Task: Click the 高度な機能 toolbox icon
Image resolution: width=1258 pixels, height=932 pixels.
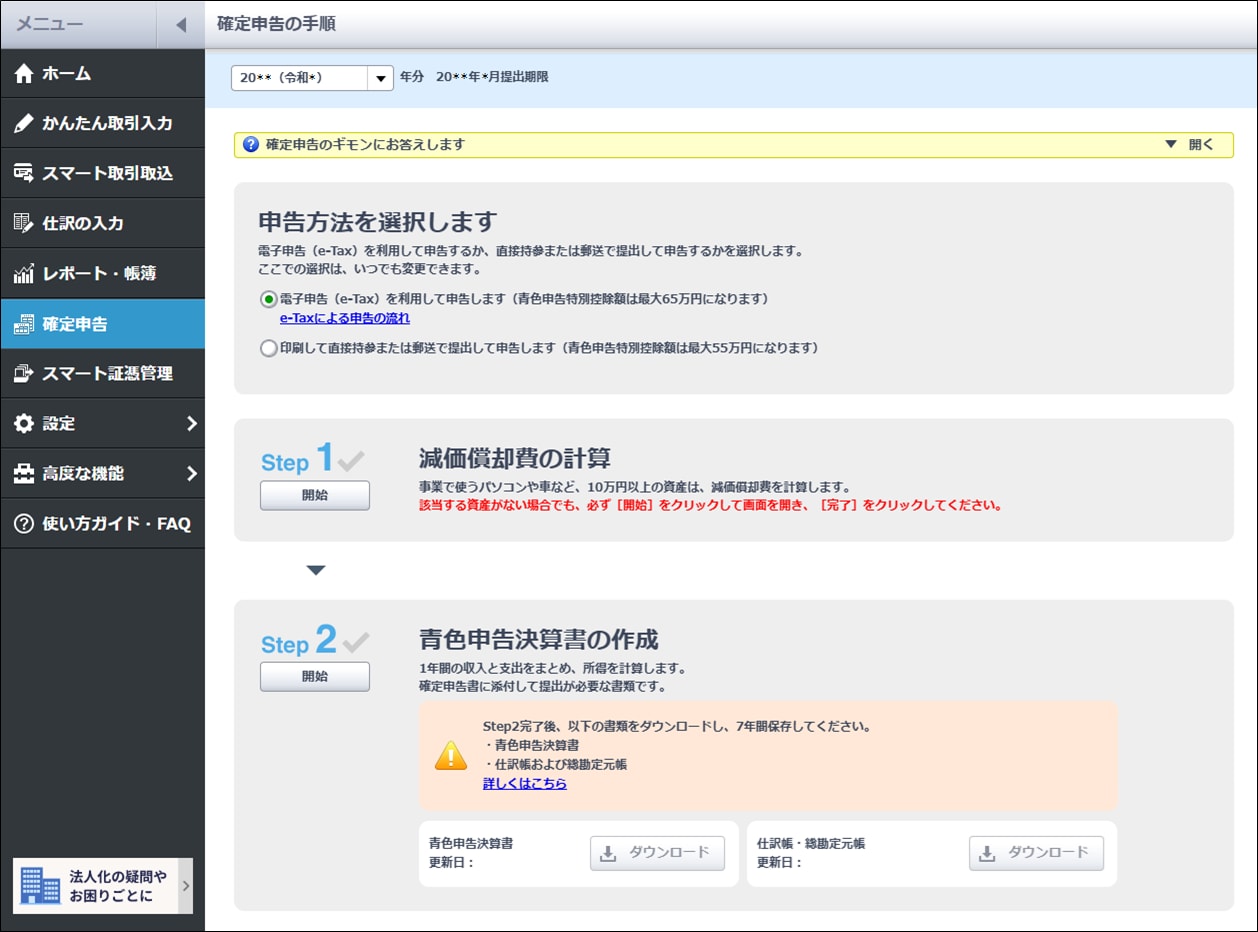Action: pyautogui.click(x=24, y=473)
